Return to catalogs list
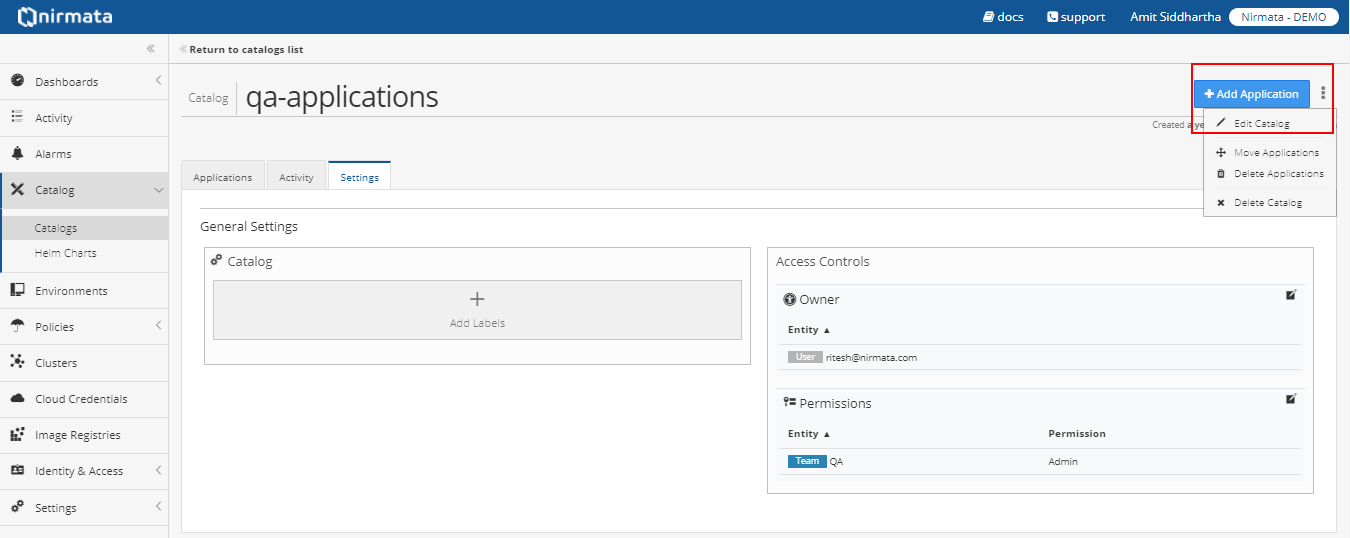The width and height of the screenshot is (1350, 538). point(242,49)
